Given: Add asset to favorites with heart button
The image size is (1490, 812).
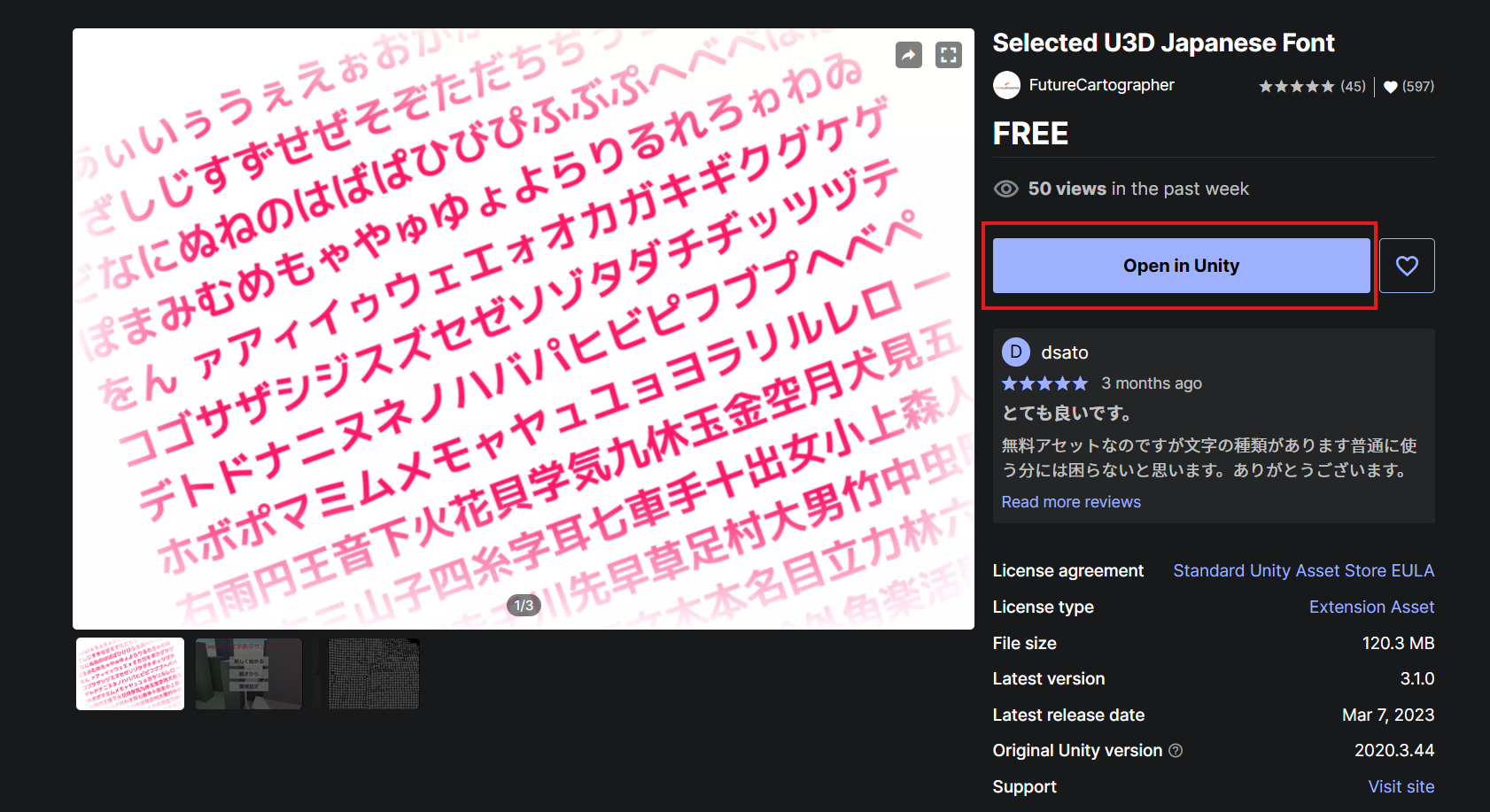Looking at the screenshot, I should 1407,266.
